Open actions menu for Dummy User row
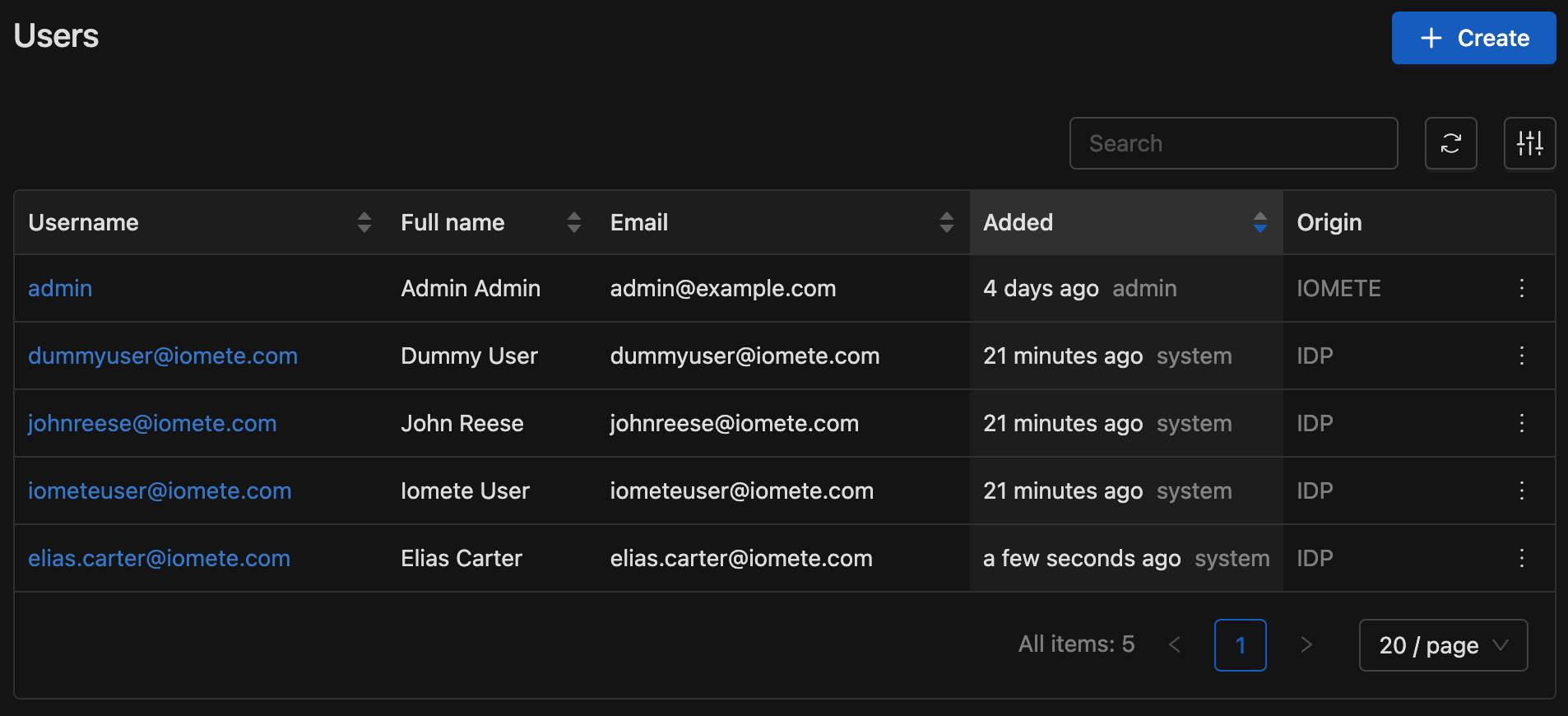 [x=1522, y=356]
